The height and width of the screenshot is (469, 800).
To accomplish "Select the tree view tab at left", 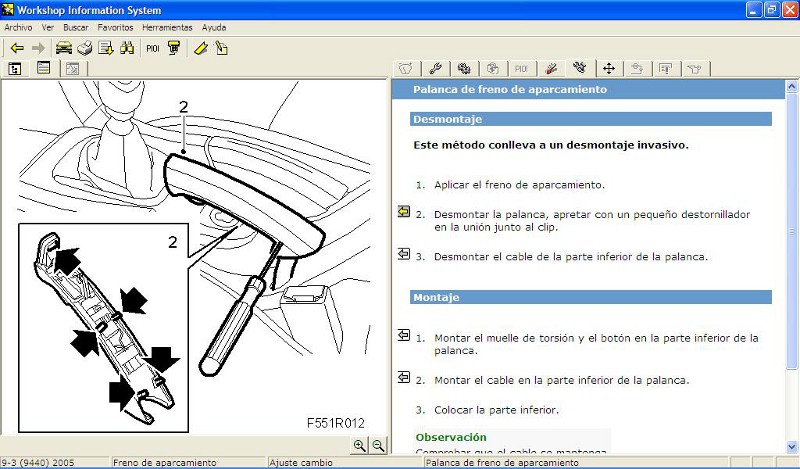I will click(16, 69).
